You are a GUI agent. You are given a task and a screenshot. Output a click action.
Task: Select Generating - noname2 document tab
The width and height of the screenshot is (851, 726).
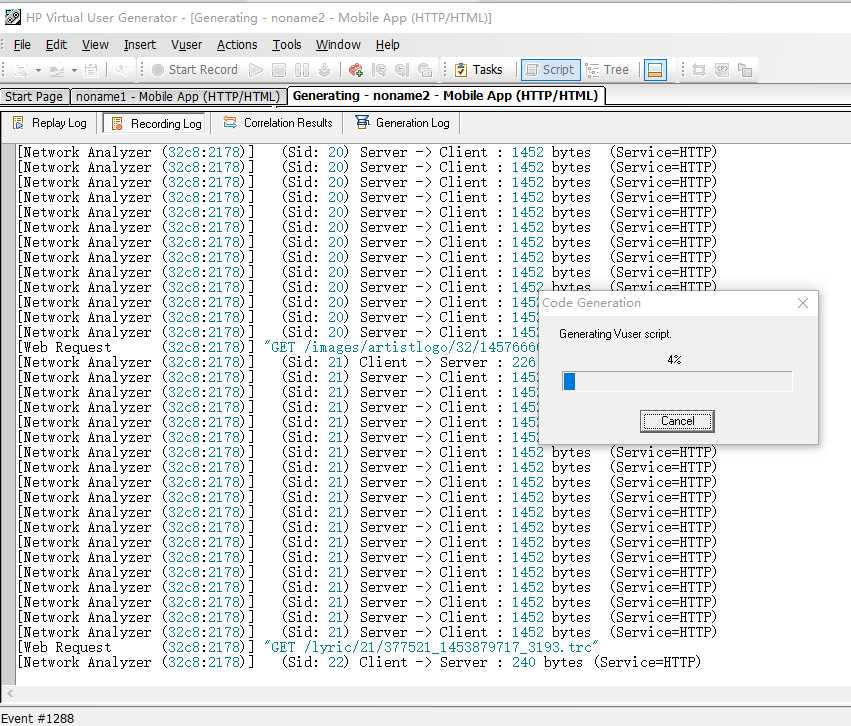[445, 95]
